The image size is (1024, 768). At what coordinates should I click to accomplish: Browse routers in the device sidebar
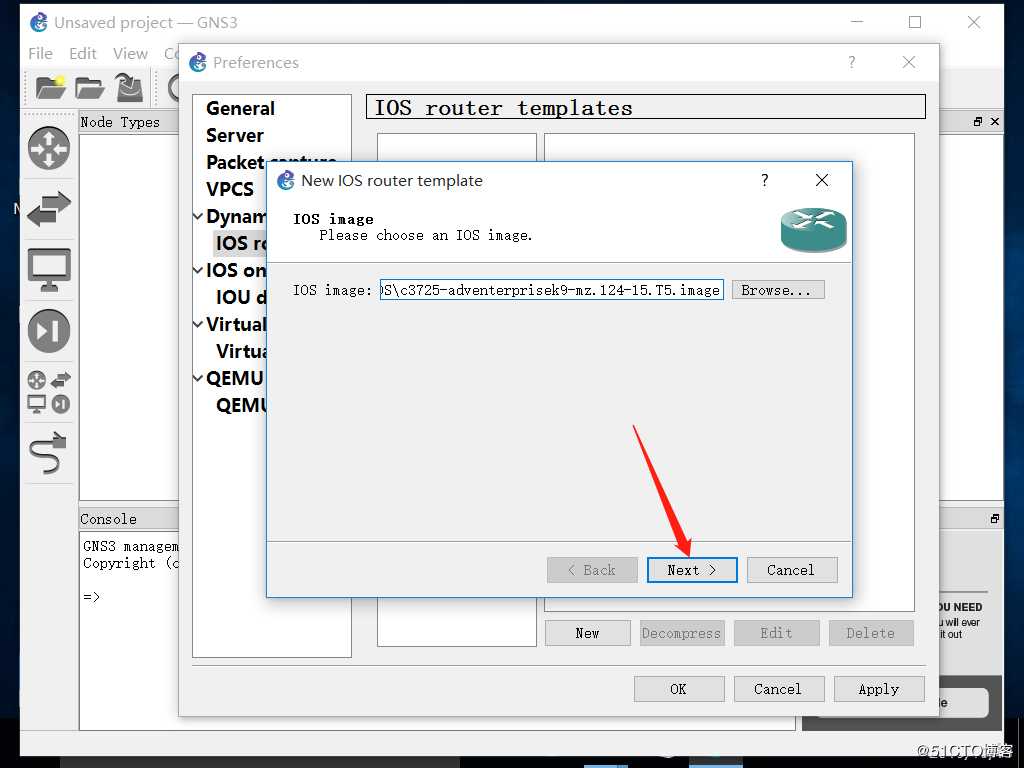pos(49,148)
